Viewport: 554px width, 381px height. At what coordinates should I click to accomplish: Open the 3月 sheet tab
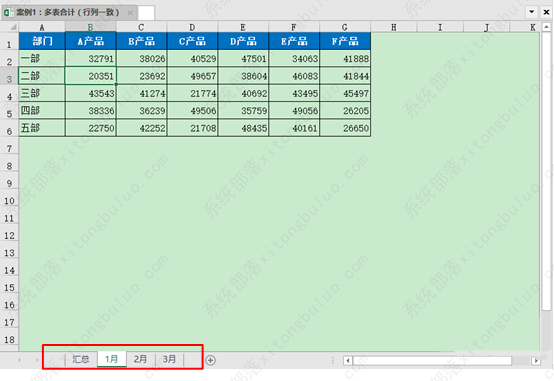pos(170,359)
